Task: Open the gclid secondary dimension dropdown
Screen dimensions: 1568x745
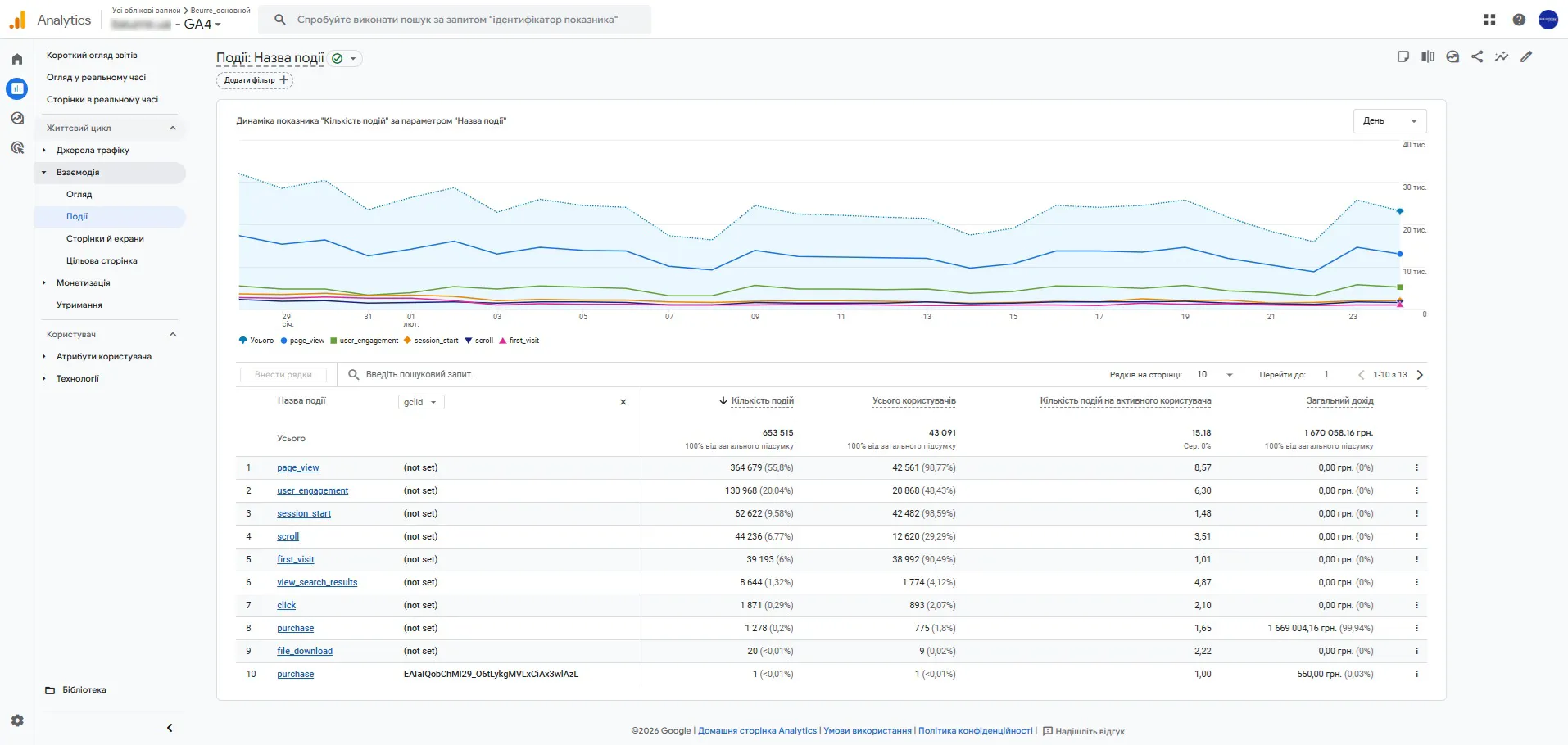Action: click(421, 402)
